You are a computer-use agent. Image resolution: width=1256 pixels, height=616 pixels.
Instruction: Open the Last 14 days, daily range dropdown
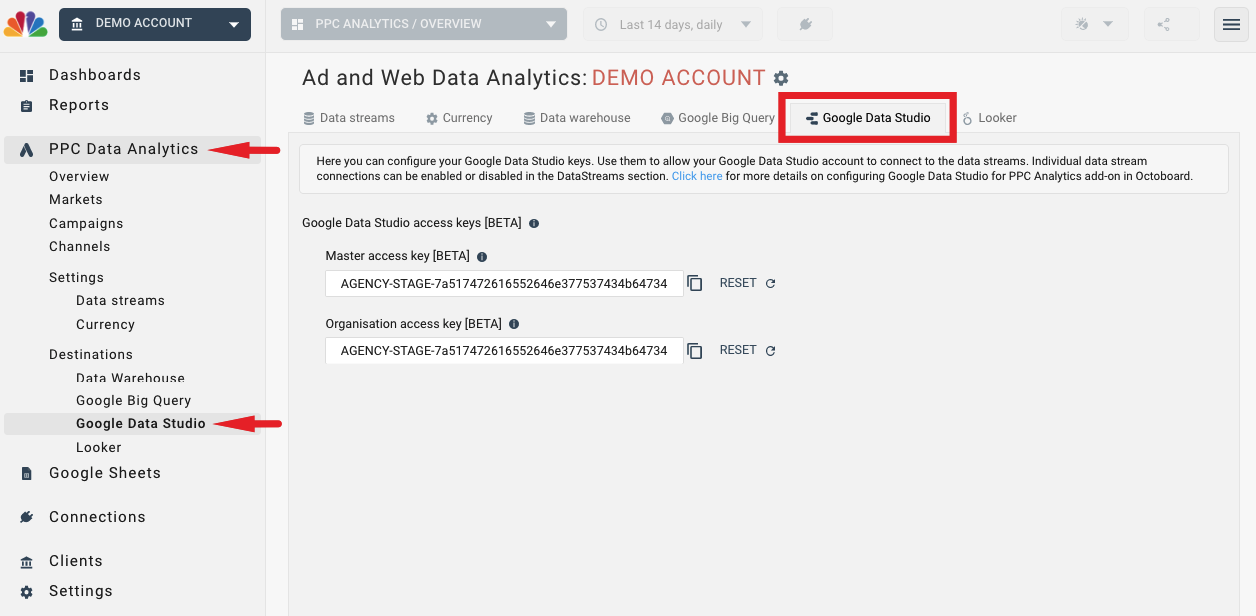(672, 24)
